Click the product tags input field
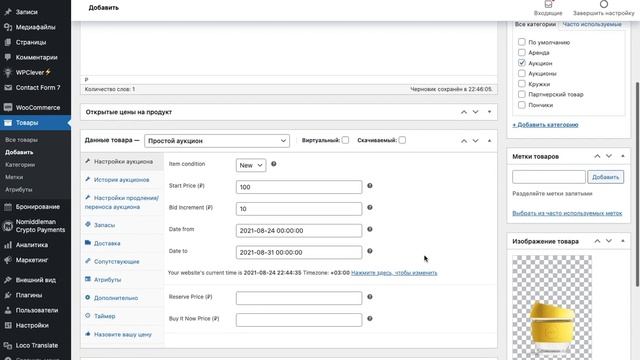Image resolution: width=640 pixels, height=360 pixels. click(x=549, y=177)
